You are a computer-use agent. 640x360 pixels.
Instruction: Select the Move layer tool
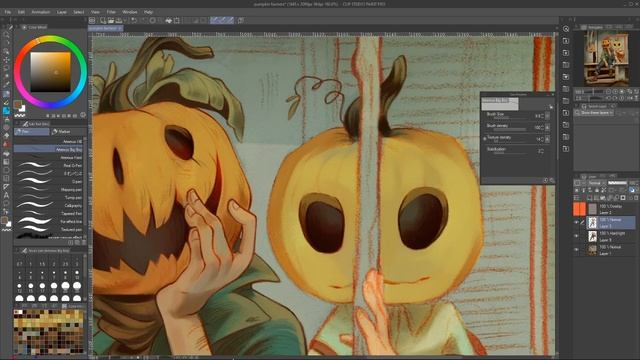coord(6,60)
